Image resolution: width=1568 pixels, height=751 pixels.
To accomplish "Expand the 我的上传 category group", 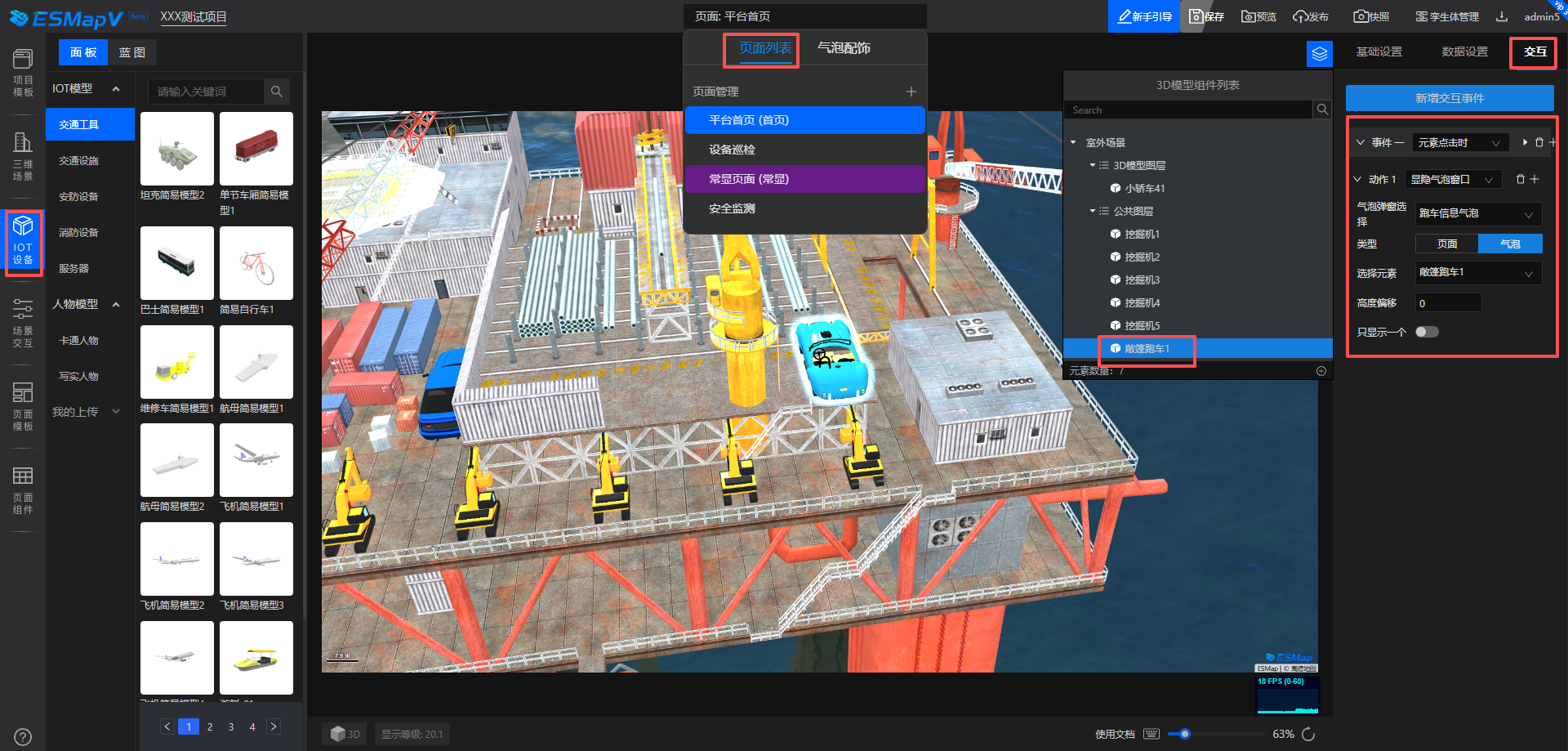I will [x=116, y=412].
